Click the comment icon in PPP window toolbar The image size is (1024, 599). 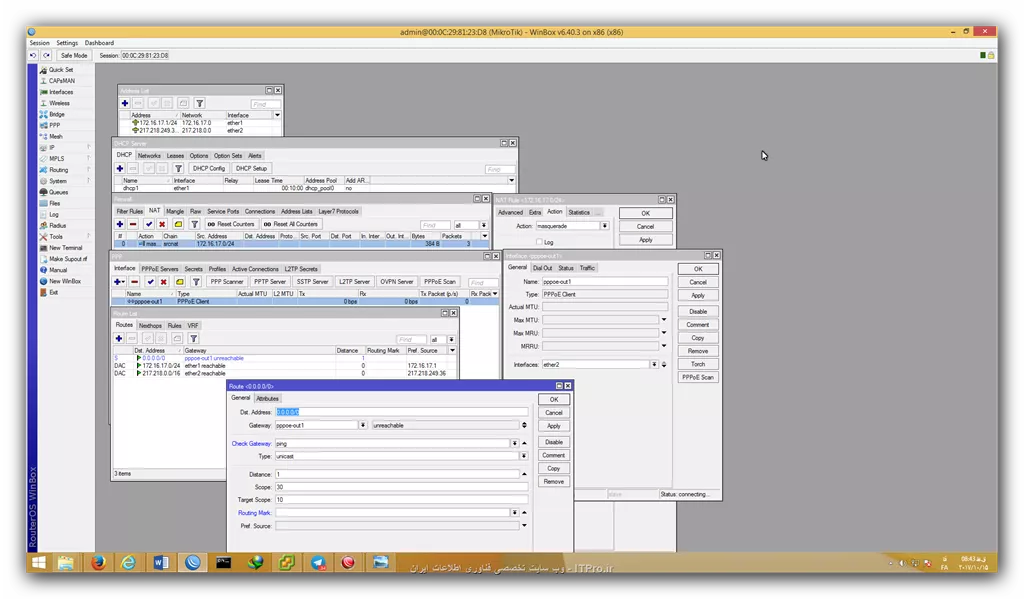(180, 282)
